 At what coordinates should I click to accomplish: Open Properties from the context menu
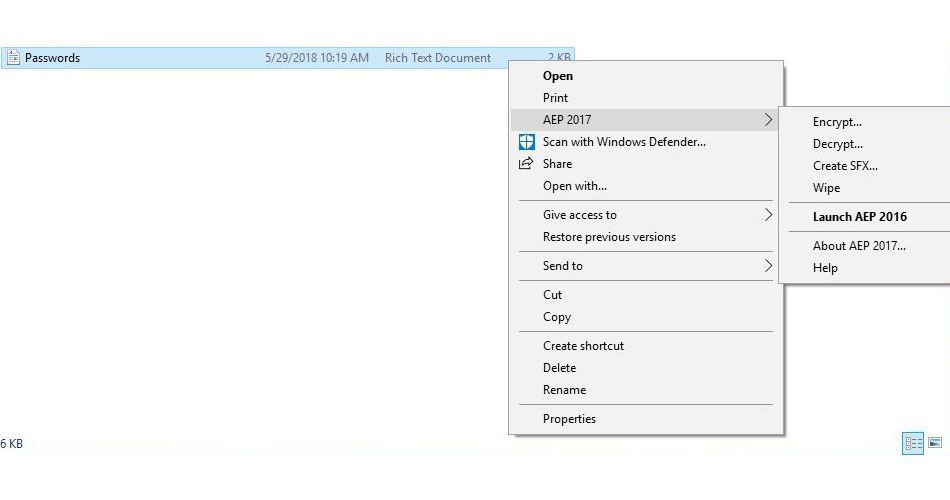[x=646, y=419]
